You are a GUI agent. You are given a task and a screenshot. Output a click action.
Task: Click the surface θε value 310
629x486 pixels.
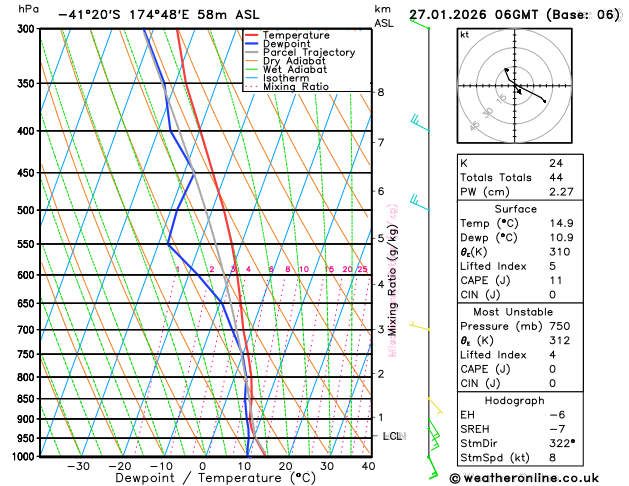click(x=560, y=252)
